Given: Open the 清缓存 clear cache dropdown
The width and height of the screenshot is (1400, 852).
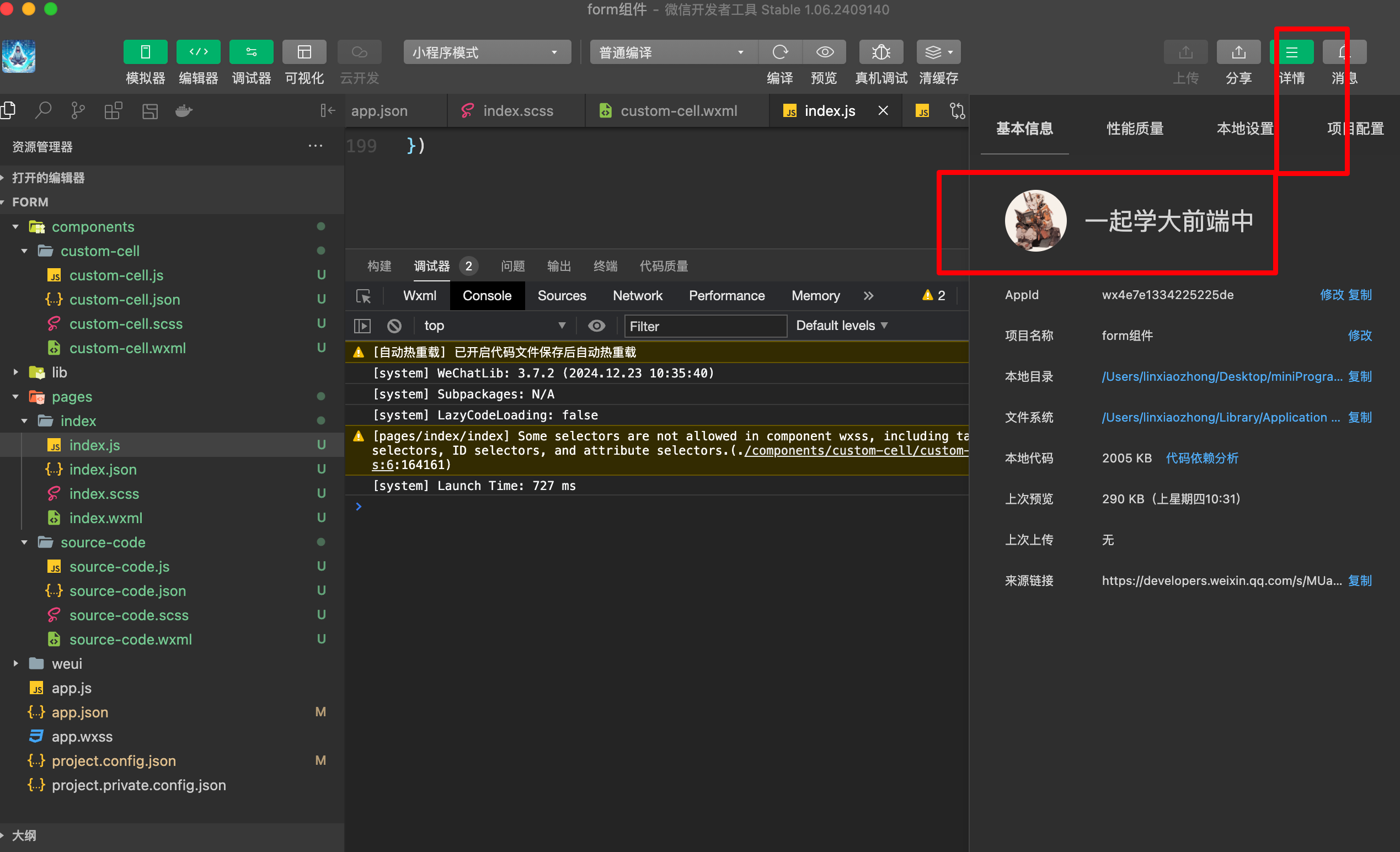Looking at the screenshot, I should point(938,52).
